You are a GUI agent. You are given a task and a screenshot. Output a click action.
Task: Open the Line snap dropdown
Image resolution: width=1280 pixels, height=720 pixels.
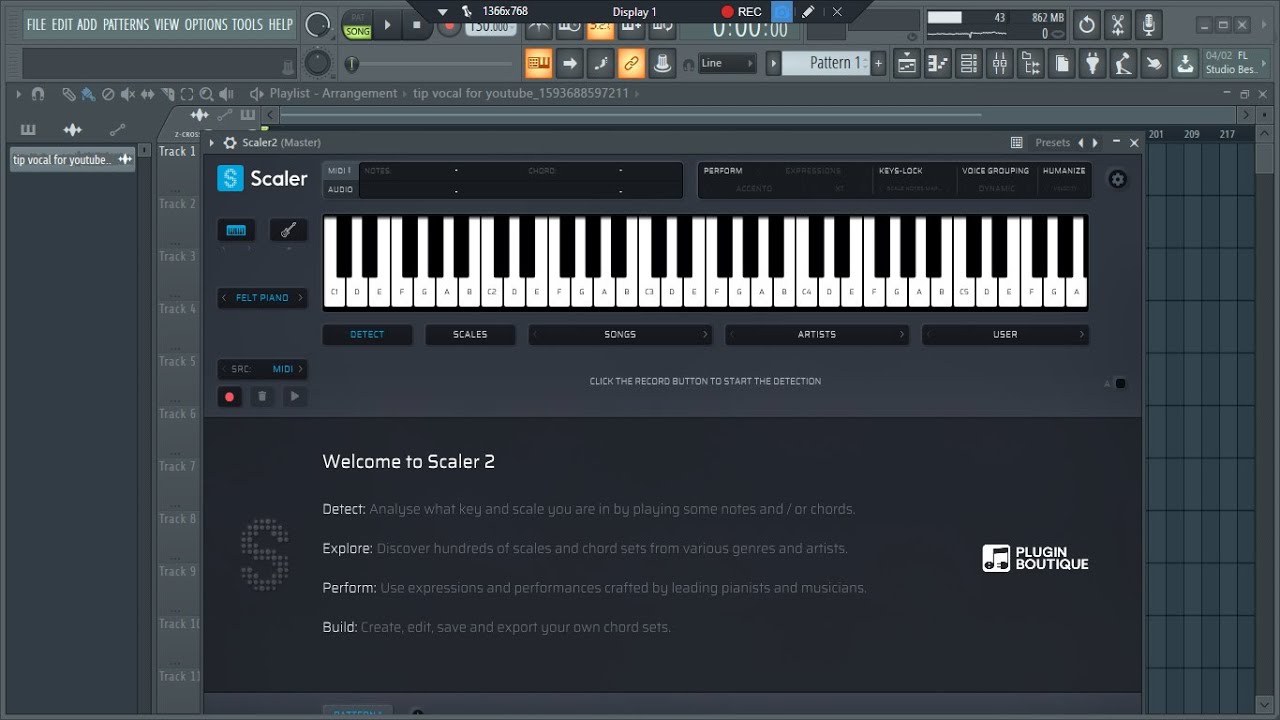[727, 63]
